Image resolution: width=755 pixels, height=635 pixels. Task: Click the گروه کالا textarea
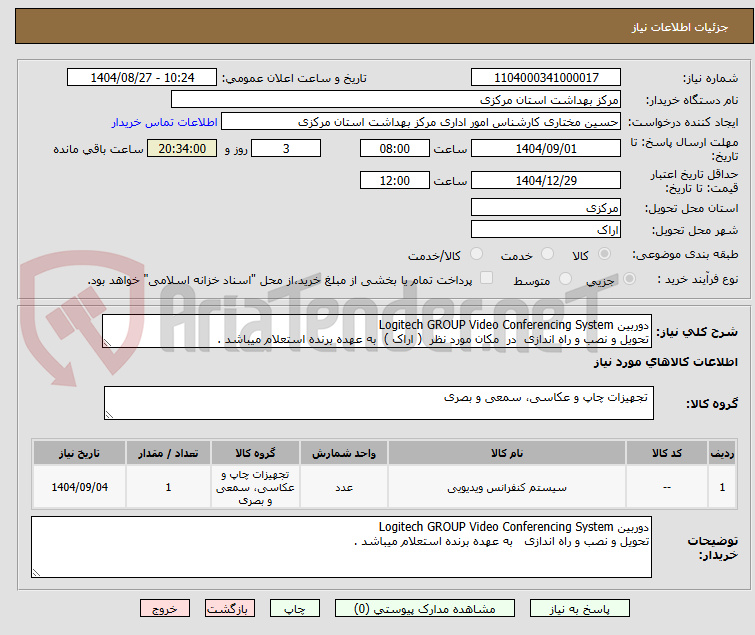[x=378, y=403]
